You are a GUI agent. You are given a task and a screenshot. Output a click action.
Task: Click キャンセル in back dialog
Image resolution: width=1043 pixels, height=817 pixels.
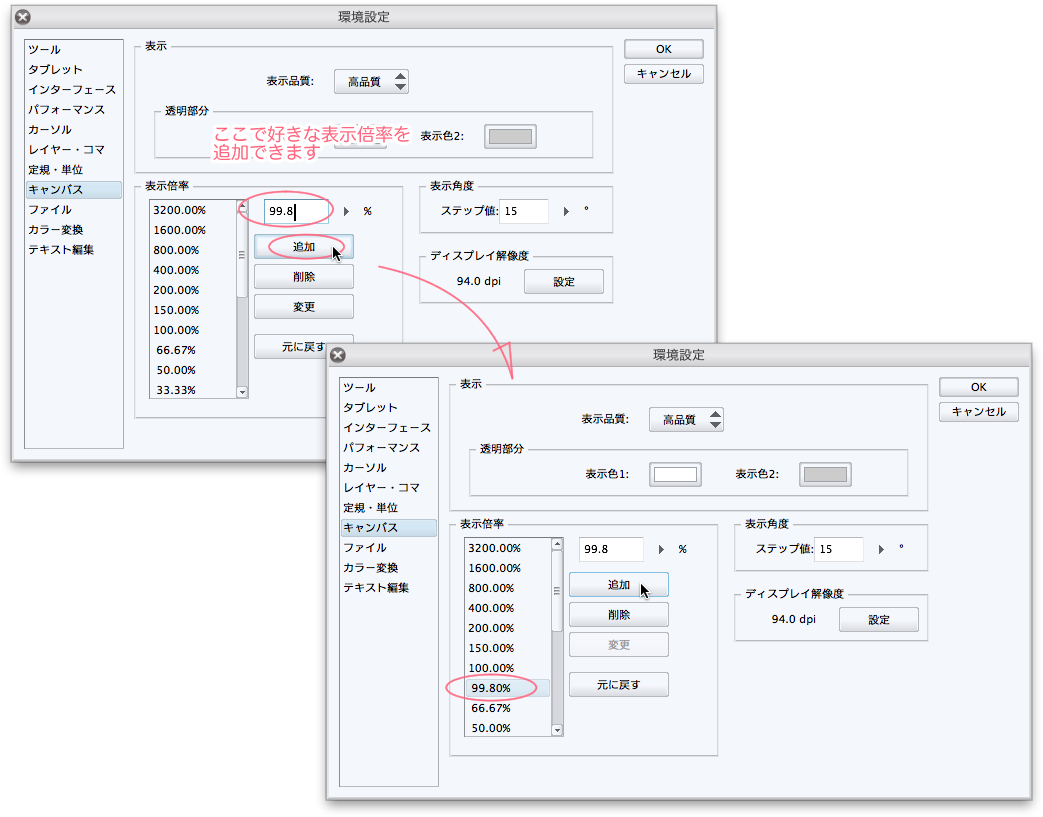coord(663,74)
